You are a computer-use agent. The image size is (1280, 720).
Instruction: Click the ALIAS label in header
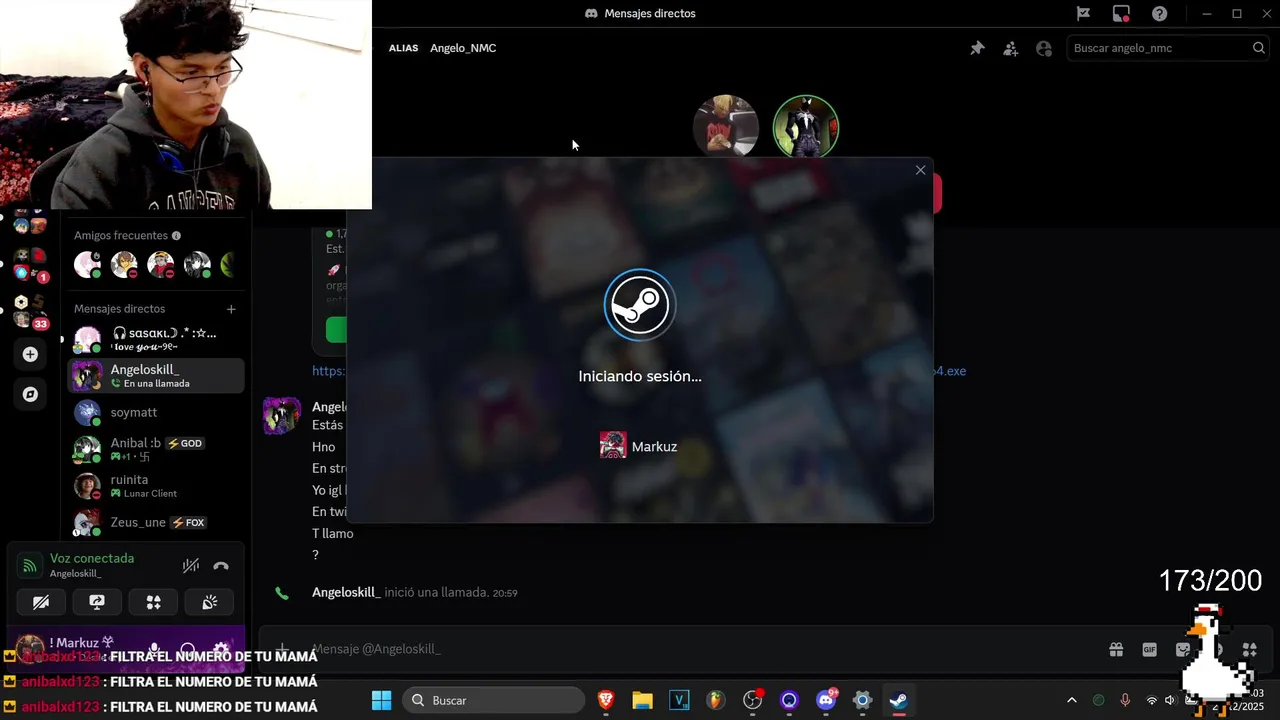pos(403,48)
